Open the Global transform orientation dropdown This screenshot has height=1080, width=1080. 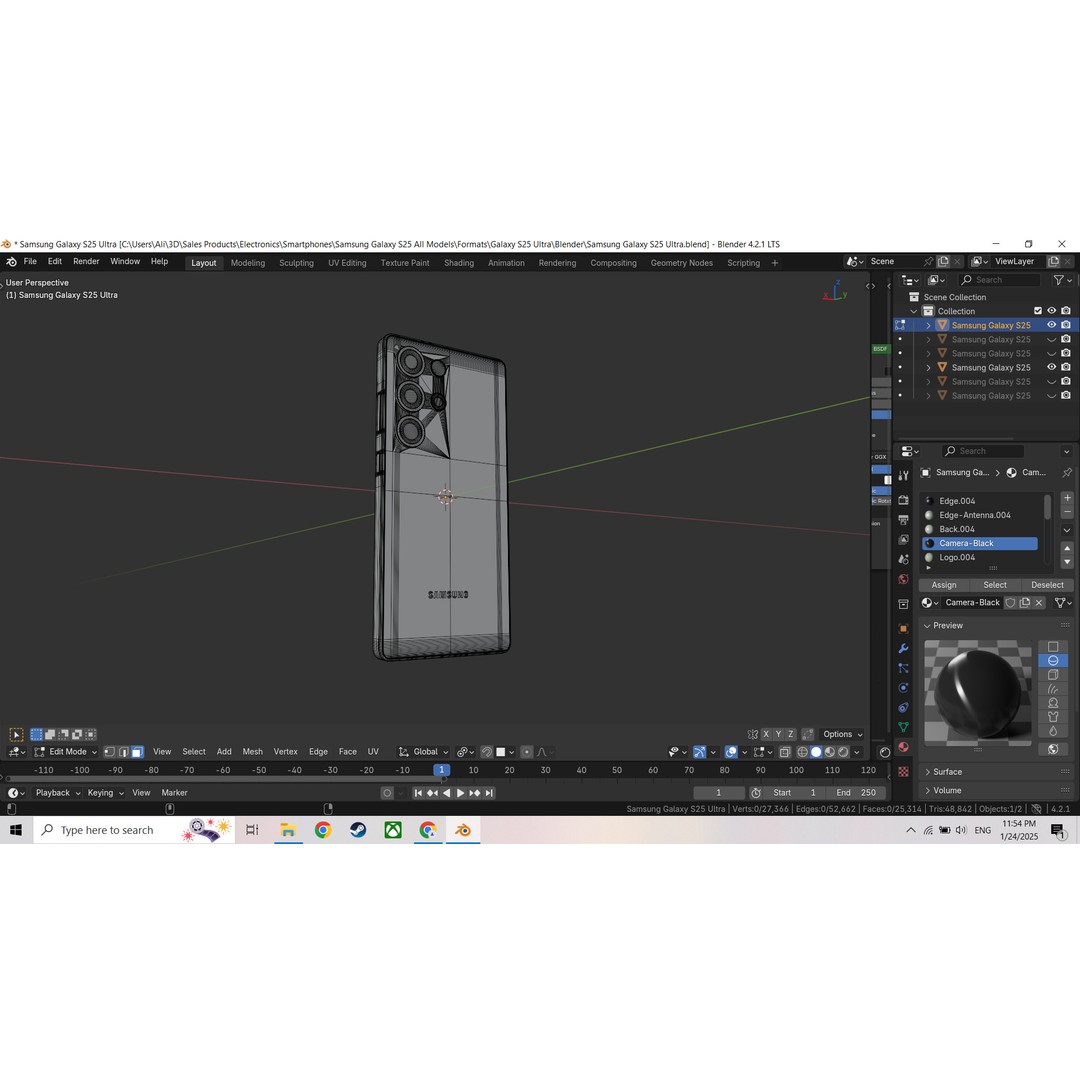coord(424,751)
